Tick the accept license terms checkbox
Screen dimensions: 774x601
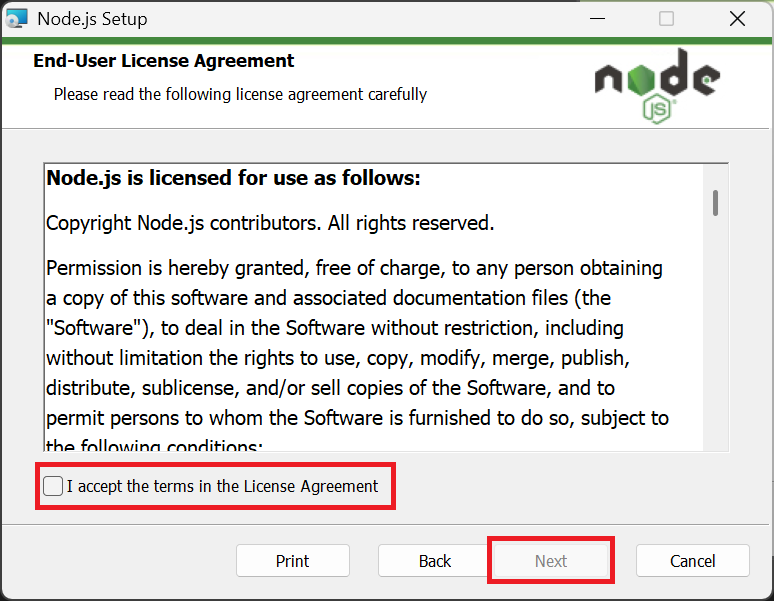click(x=53, y=487)
